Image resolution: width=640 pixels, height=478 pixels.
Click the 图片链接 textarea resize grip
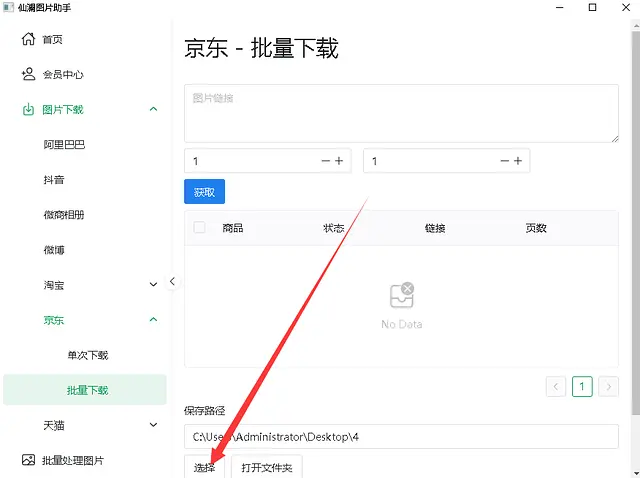pos(615,139)
